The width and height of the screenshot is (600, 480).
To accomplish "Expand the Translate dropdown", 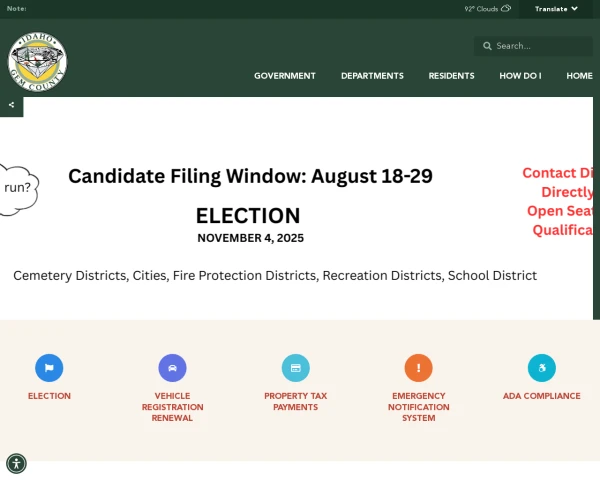I will [556, 9].
